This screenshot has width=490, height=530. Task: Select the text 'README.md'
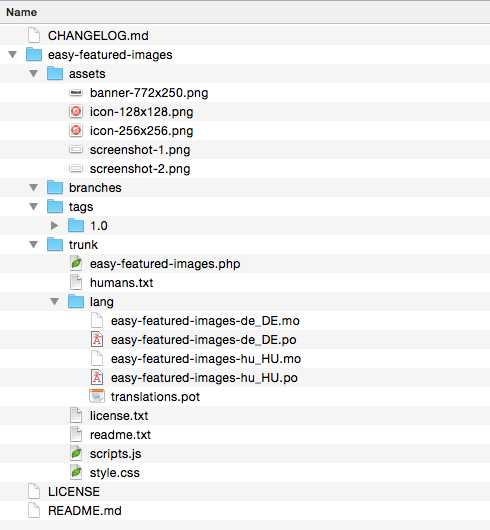[85, 510]
